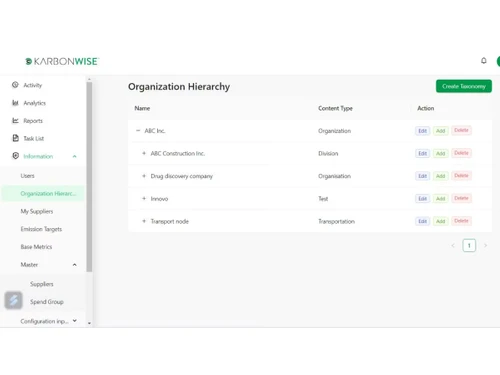Collapse the ABC Inc. tree row

(x=138, y=131)
